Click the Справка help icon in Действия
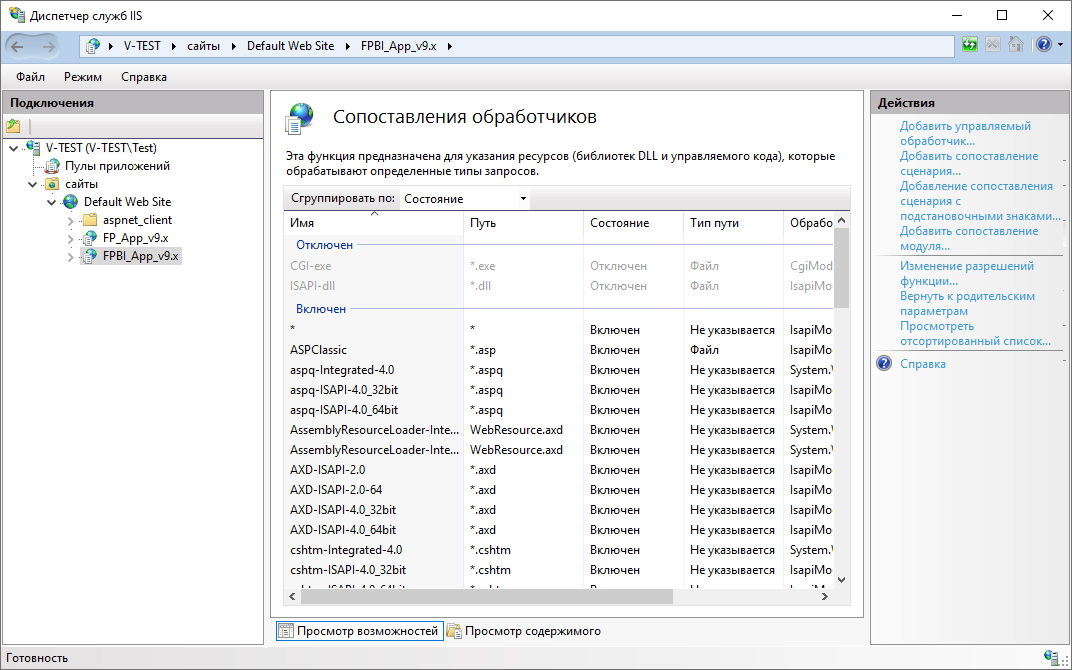The image size is (1072, 670). point(884,364)
